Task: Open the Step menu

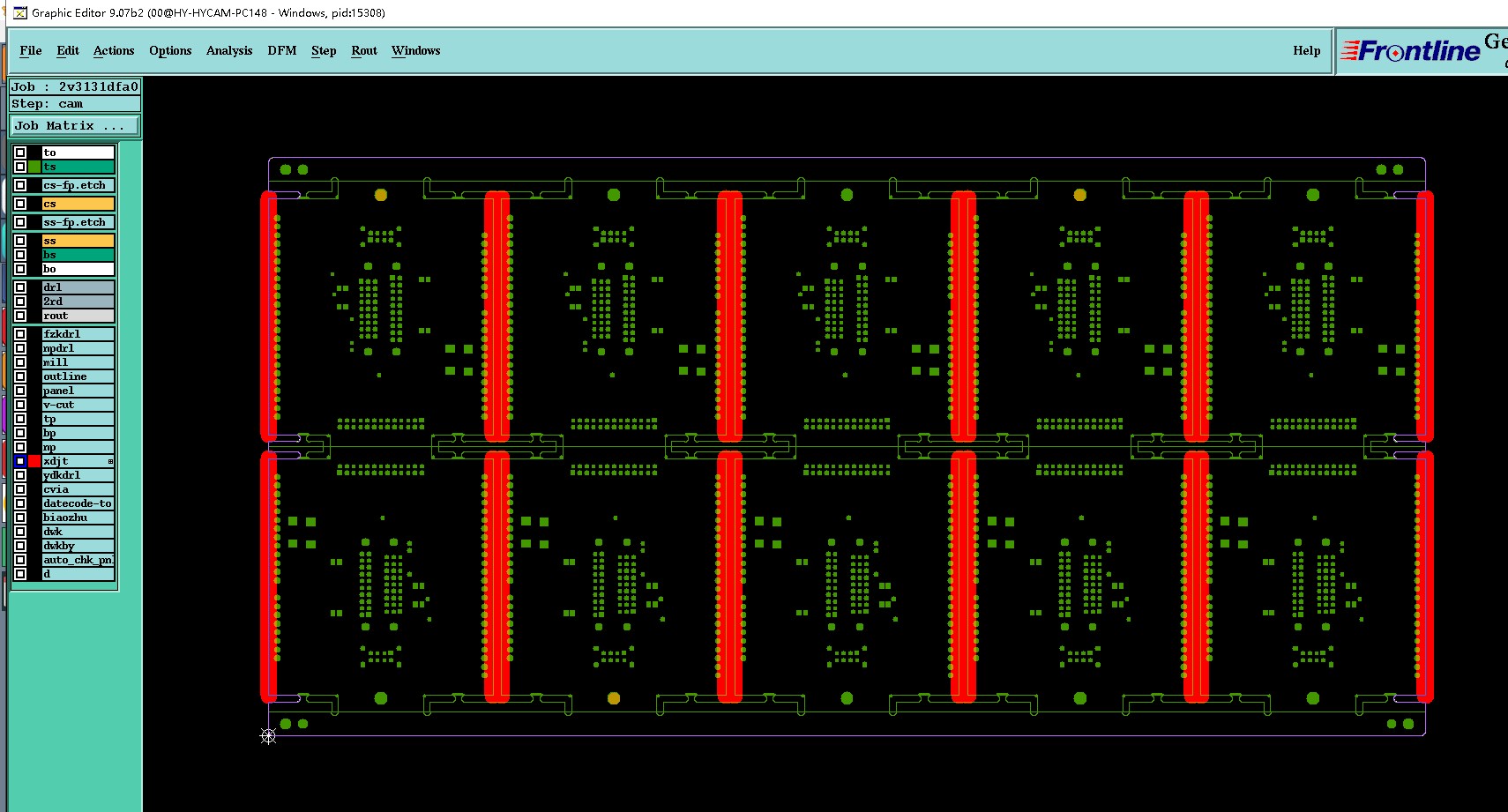Action: coord(324,50)
